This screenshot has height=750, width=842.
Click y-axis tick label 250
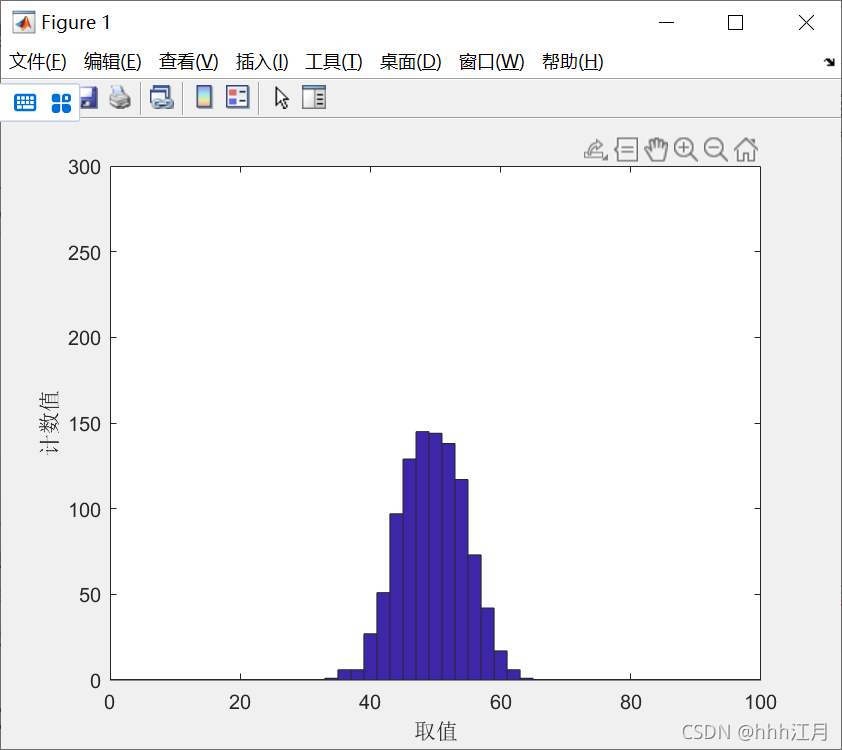84,253
